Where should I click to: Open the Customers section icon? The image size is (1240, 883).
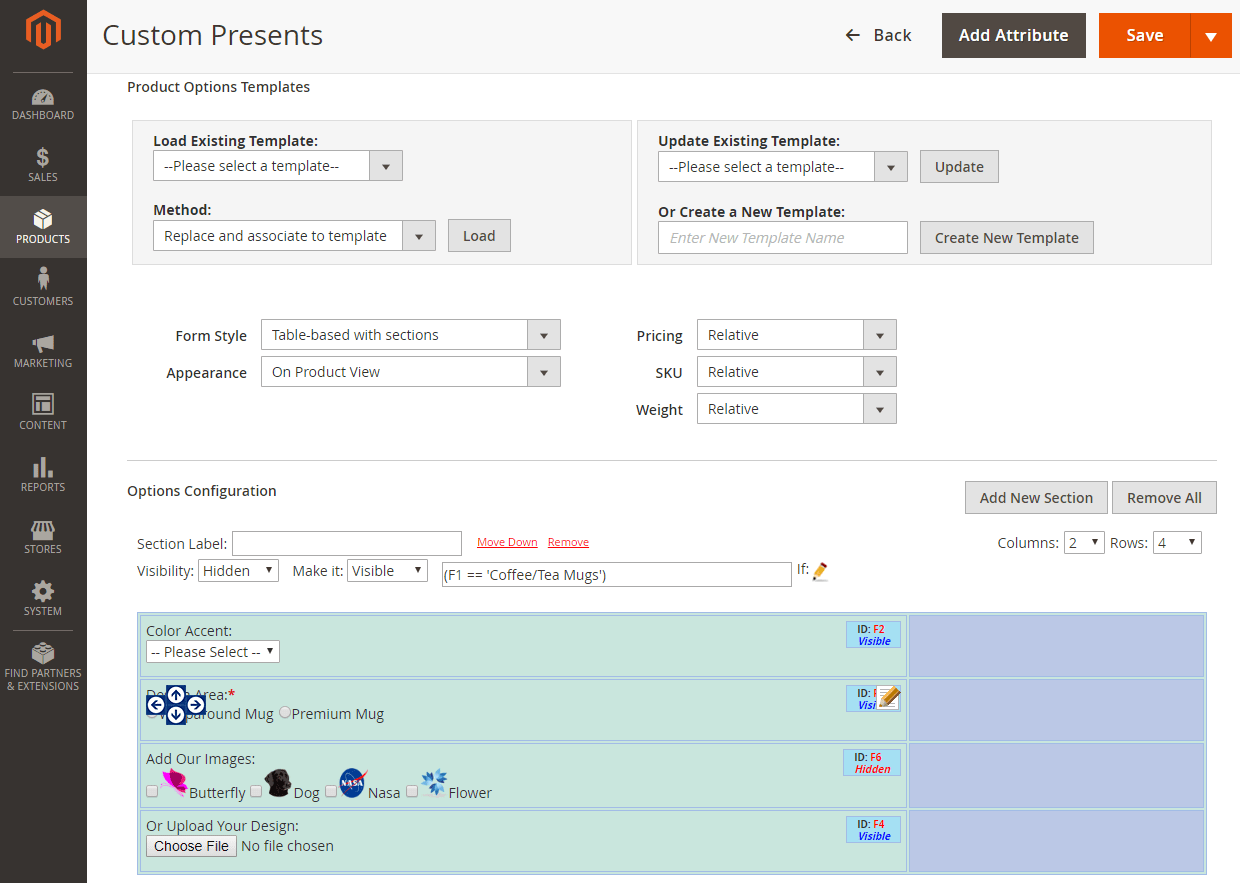(x=43, y=289)
